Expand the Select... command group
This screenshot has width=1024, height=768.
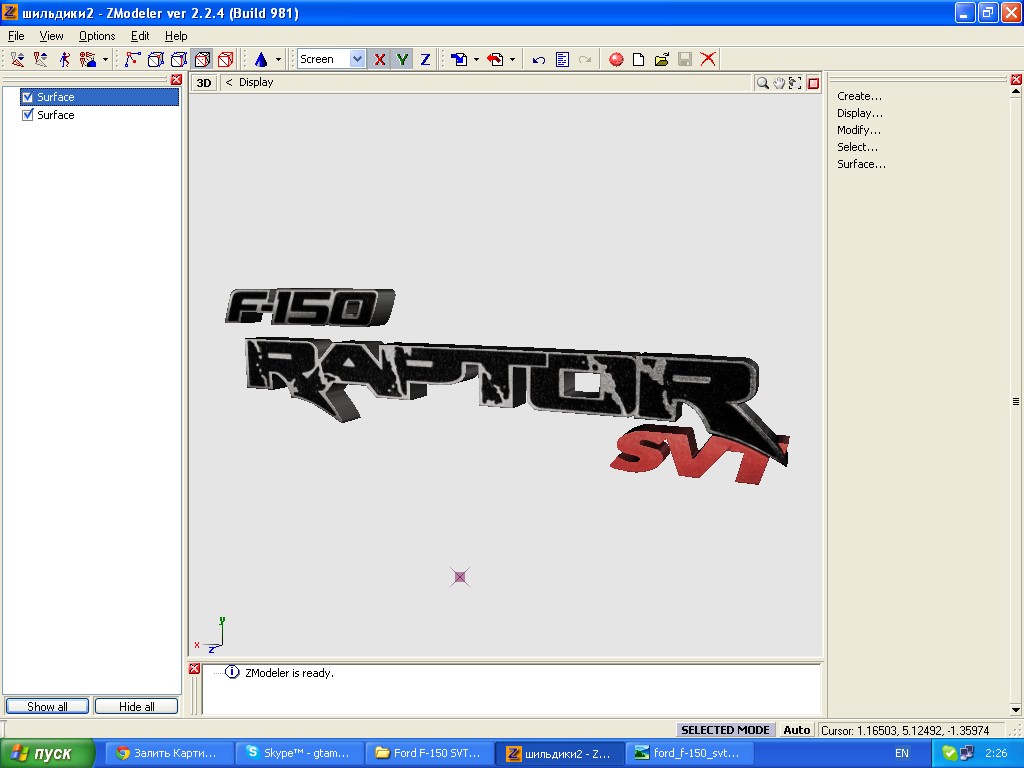pos(857,147)
